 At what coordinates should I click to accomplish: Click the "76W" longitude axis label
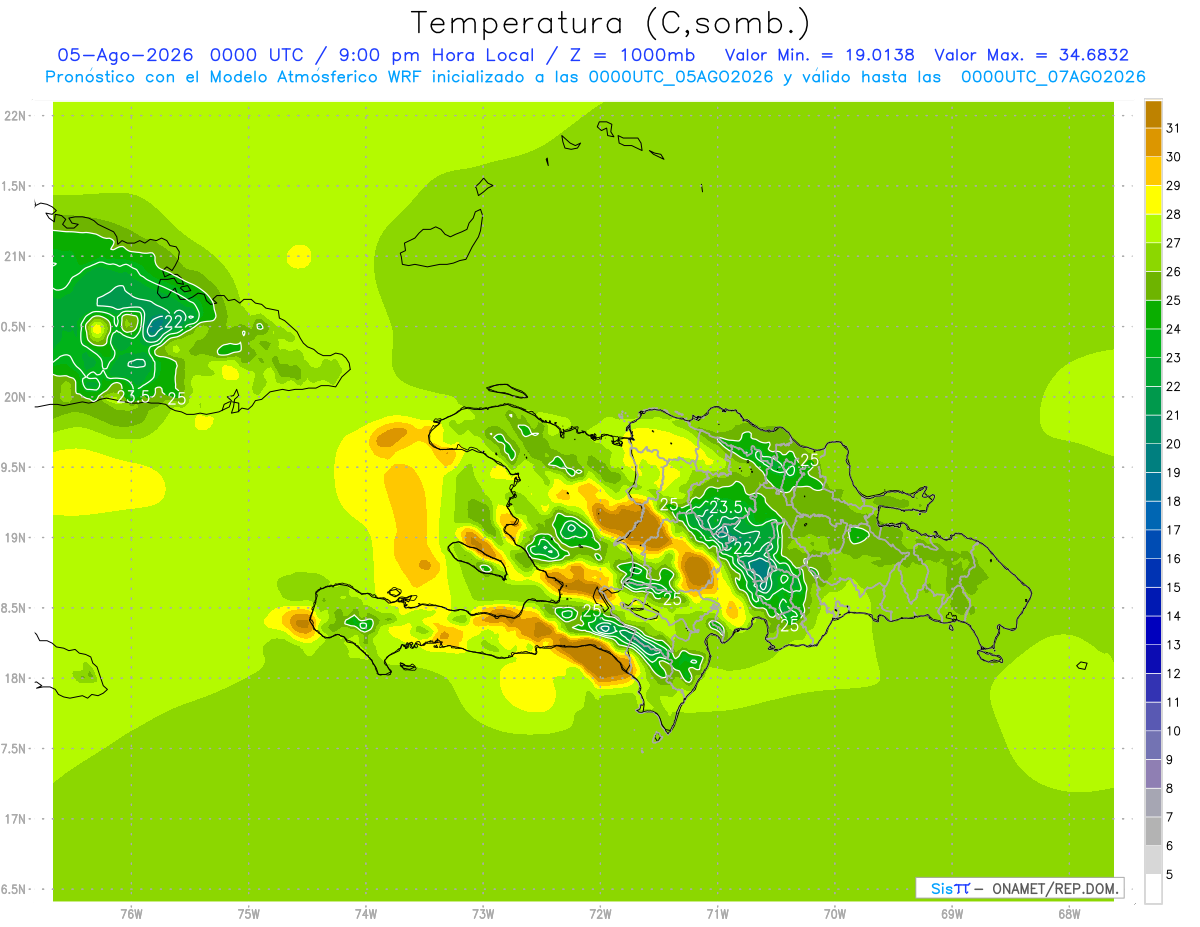131,914
